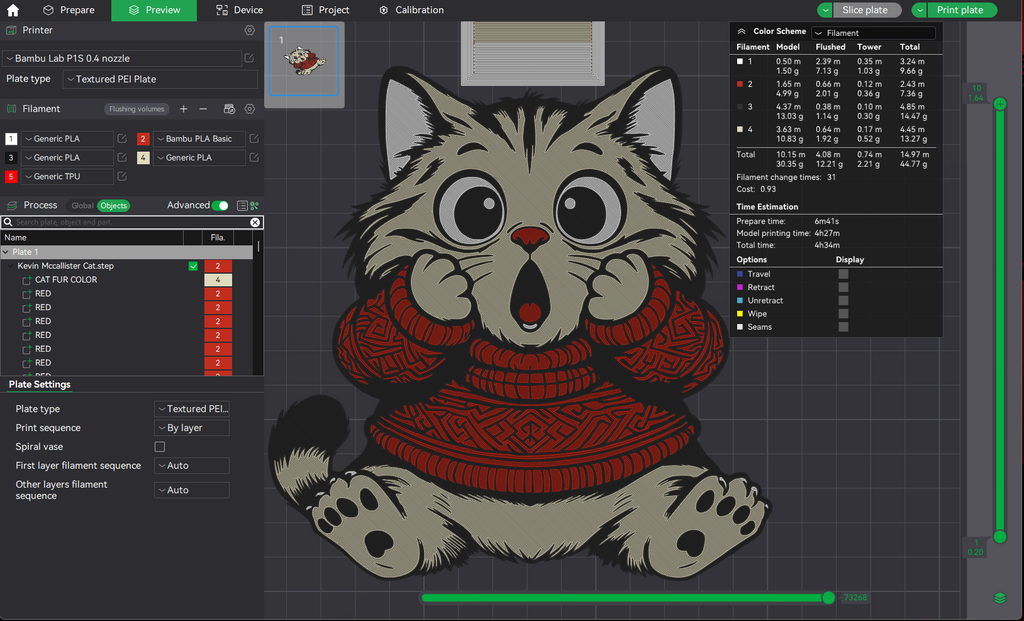Open the Print sequence dropdown

tap(192, 428)
